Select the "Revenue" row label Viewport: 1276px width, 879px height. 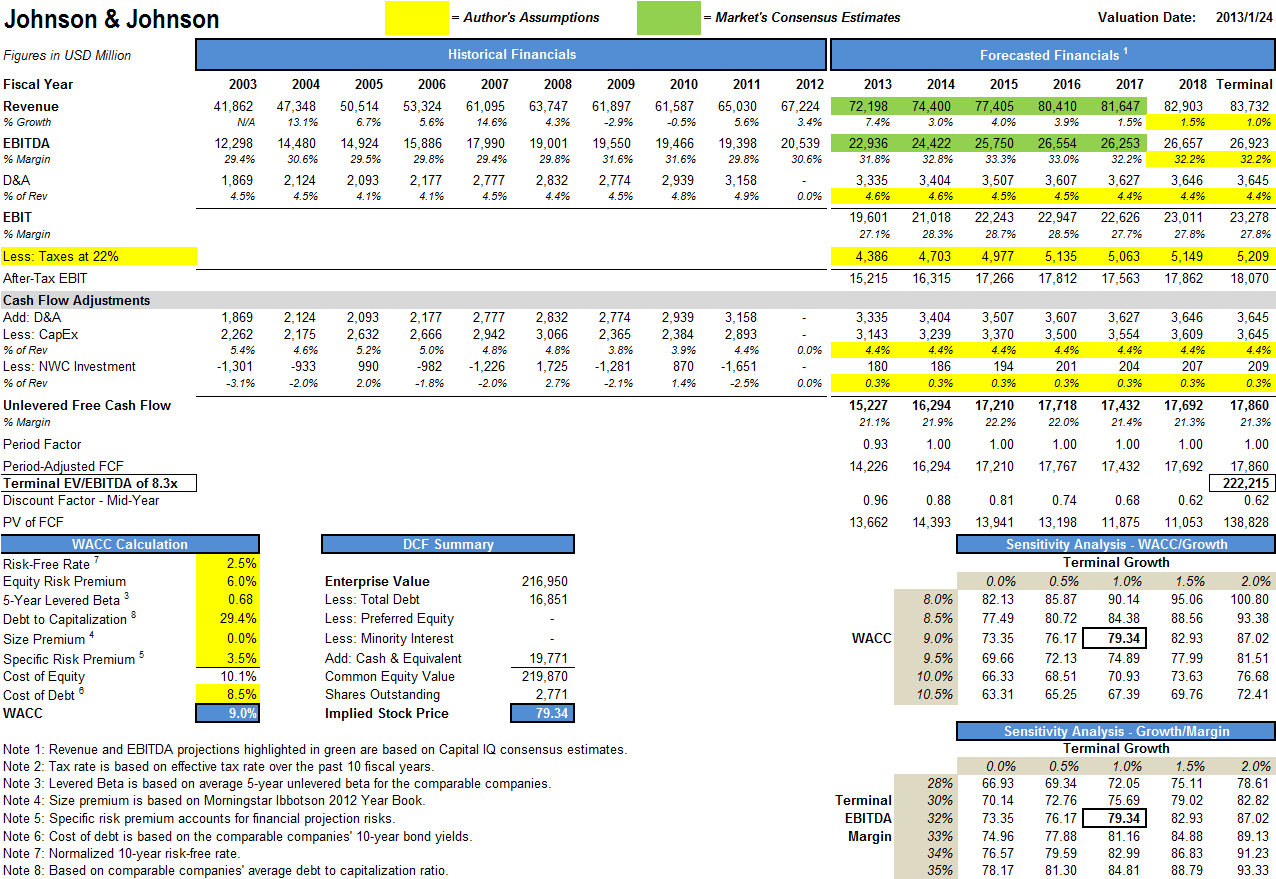(x=31, y=106)
